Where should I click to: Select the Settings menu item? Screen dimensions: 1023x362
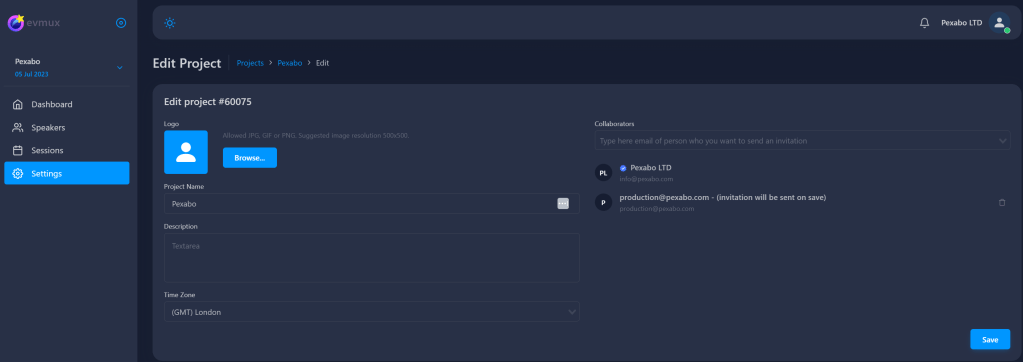pos(67,173)
